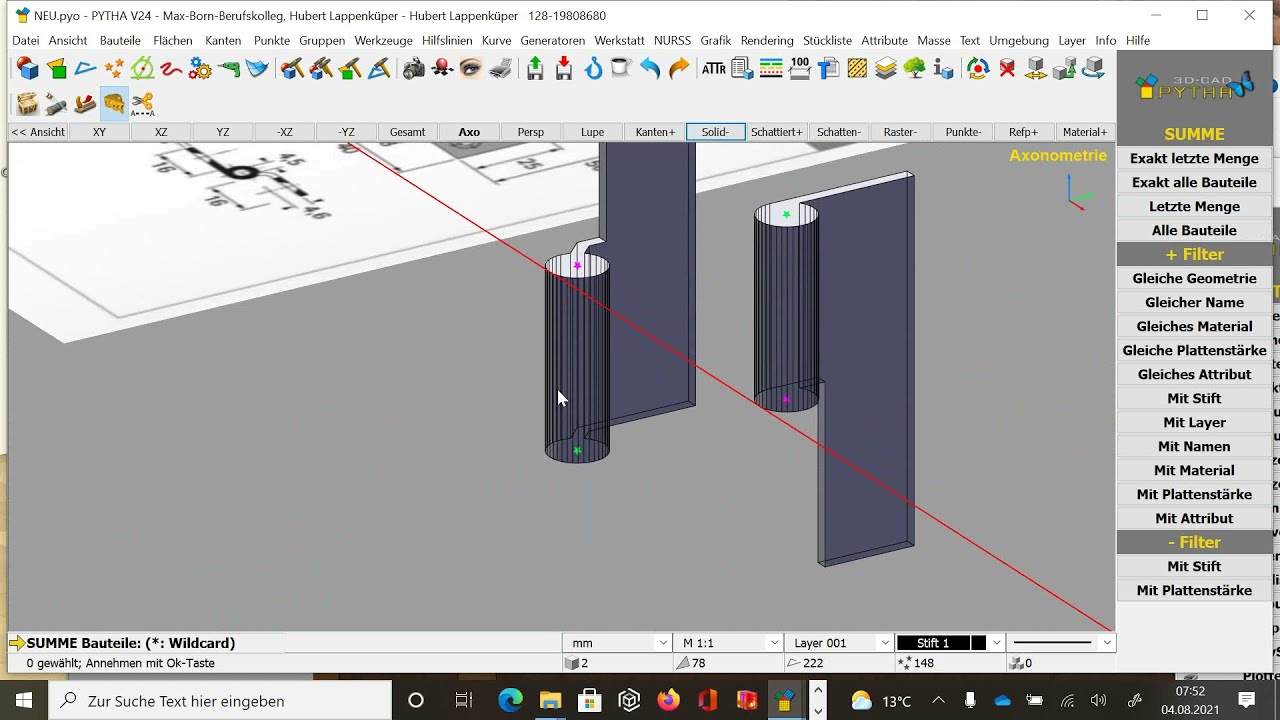The image size is (1280, 720).
Task: Open the Rendering menu
Action: point(767,41)
